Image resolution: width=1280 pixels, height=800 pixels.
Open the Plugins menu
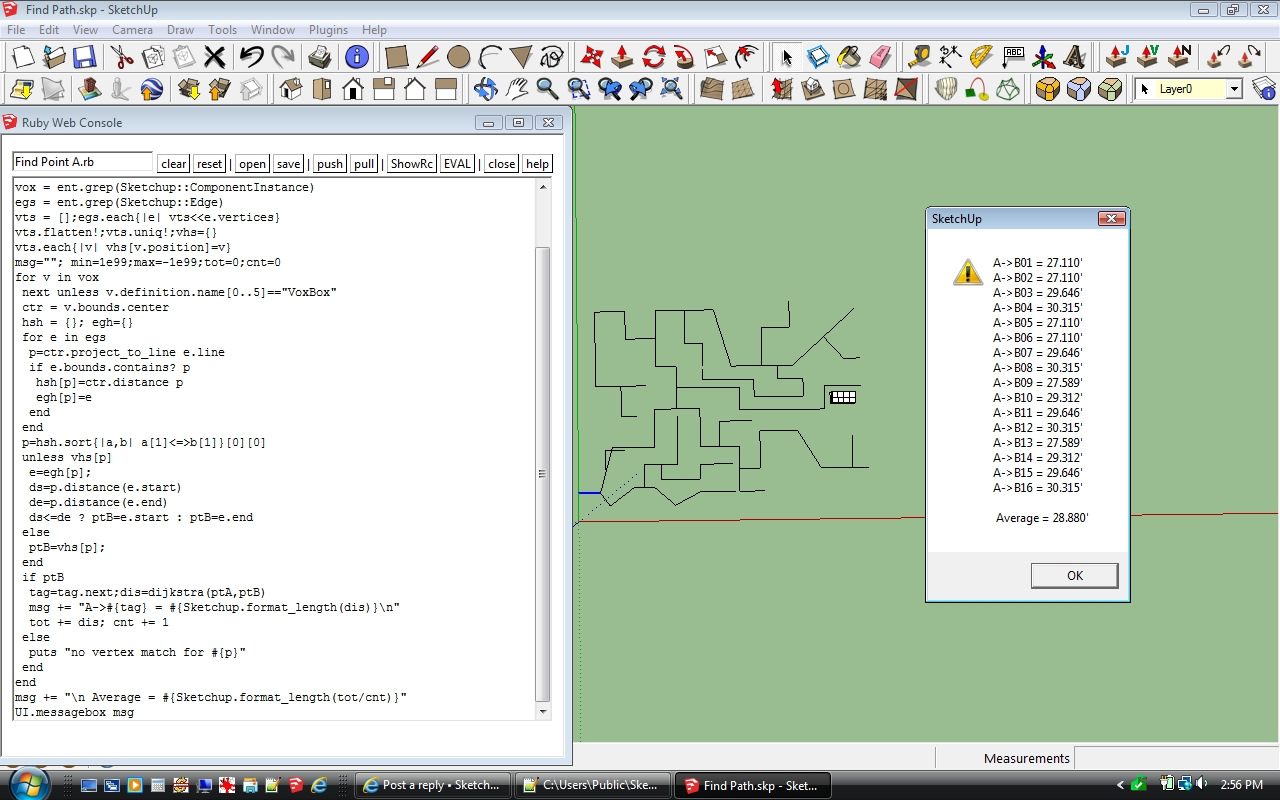click(328, 30)
